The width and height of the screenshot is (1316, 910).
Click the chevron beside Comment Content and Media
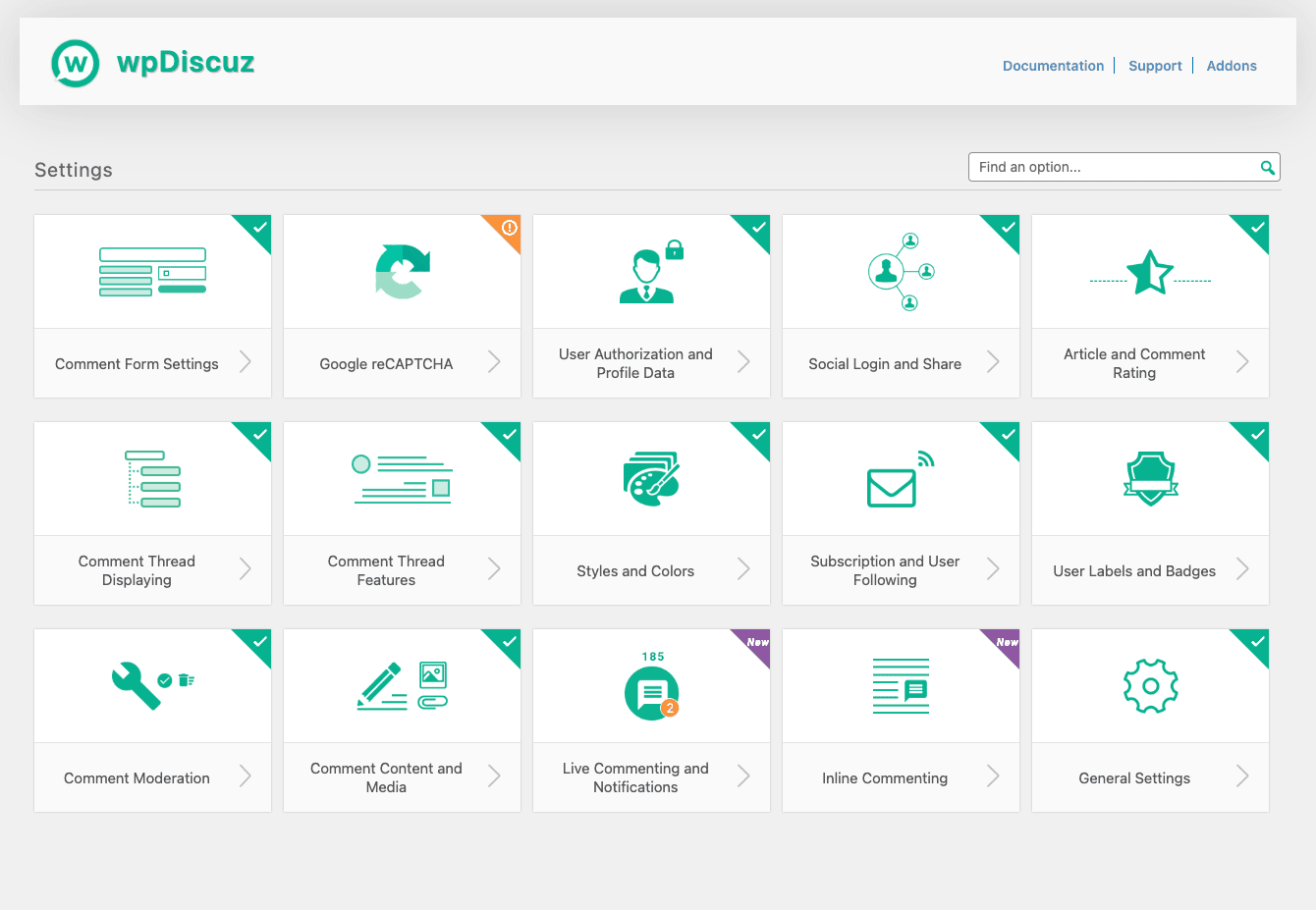(x=495, y=776)
